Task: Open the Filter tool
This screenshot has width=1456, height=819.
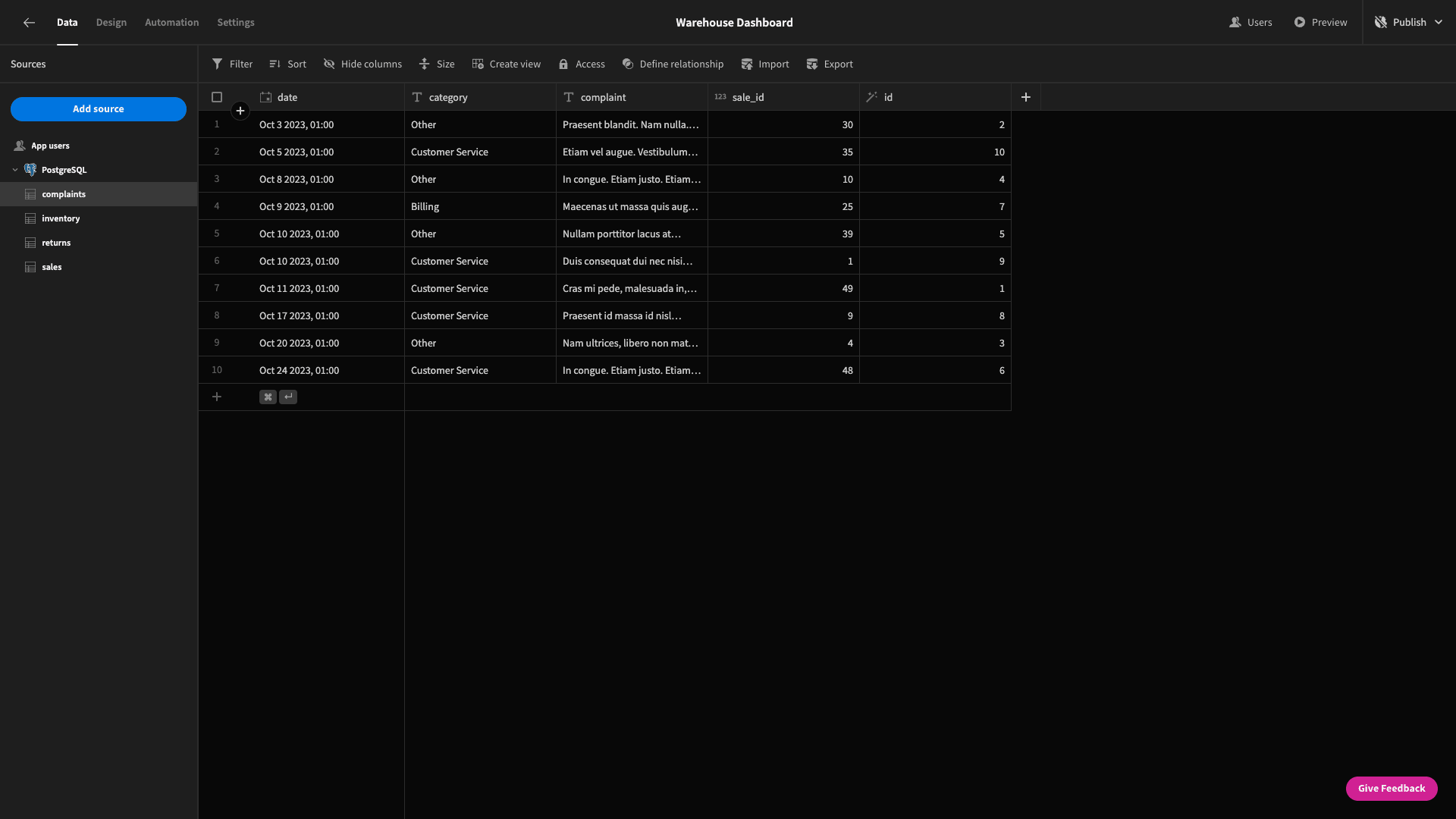Action: coord(232,64)
